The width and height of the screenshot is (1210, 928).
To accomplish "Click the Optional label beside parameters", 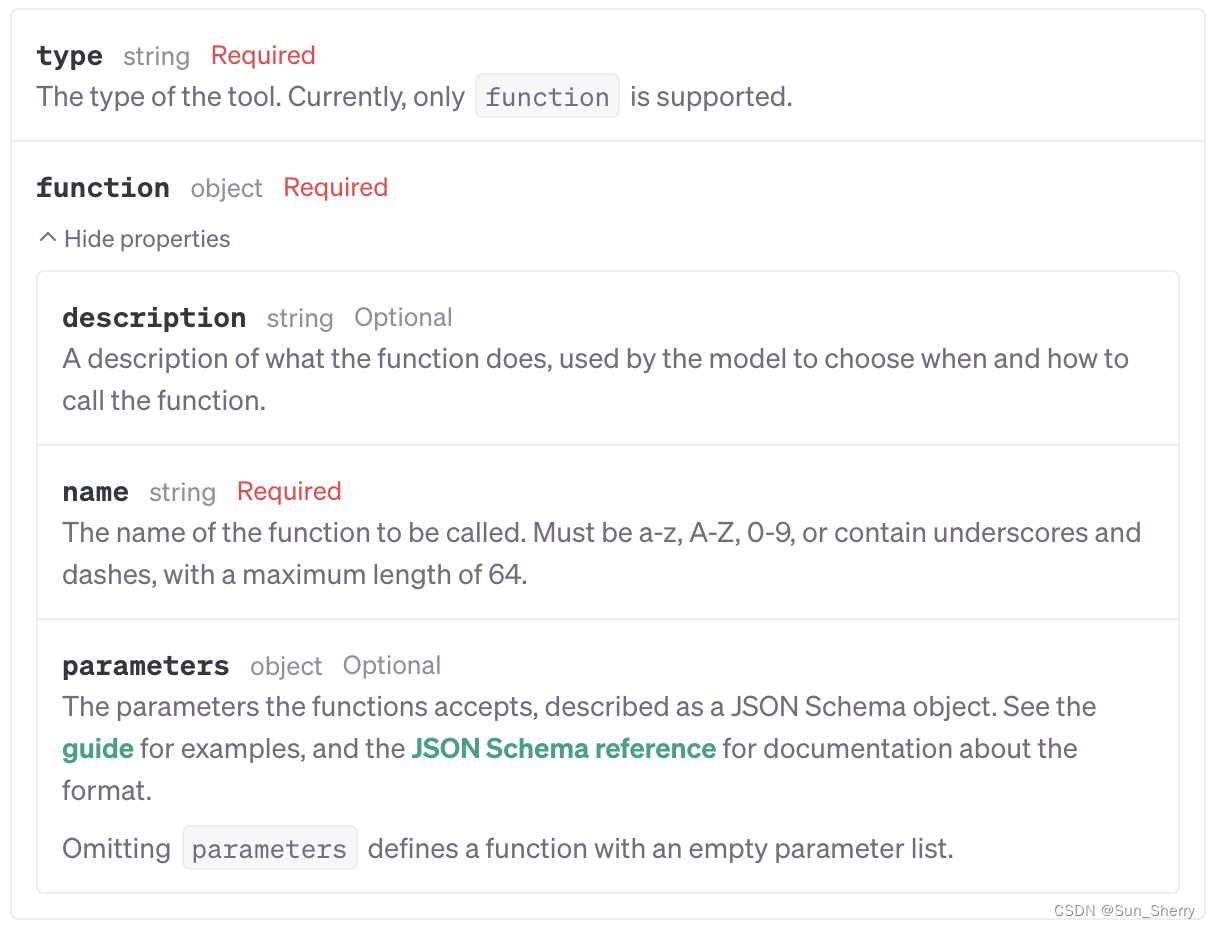I will click(x=392, y=665).
